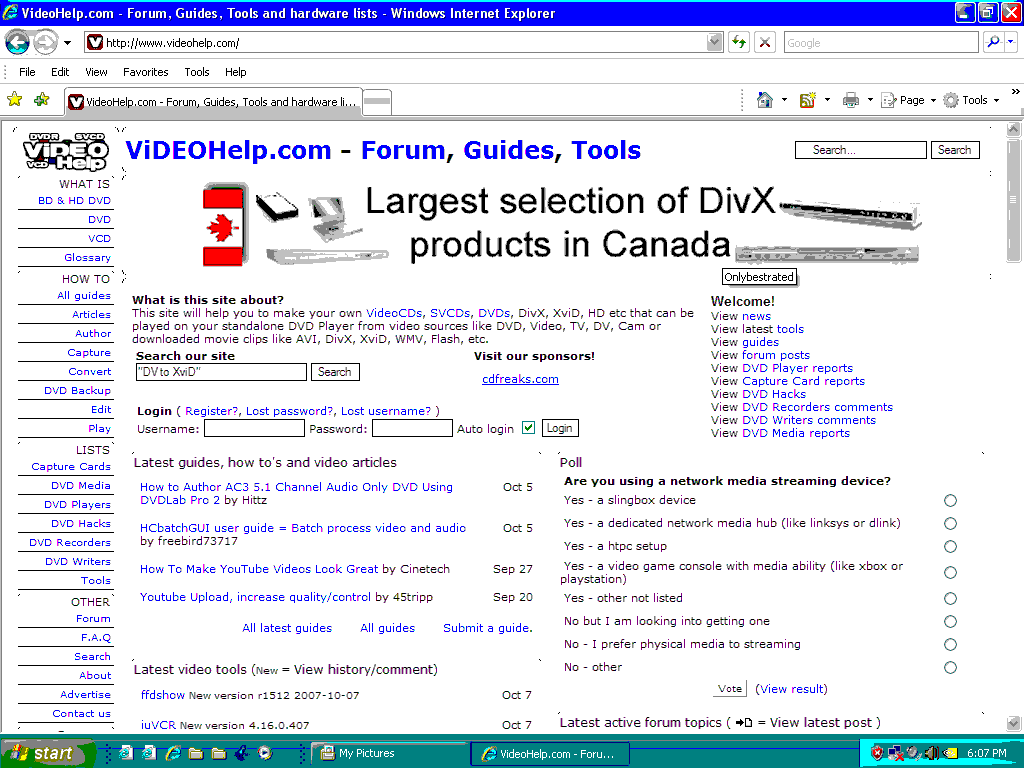Open the '(View result)' poll link
1024x768 pixels.
click(x=792, y=688)
